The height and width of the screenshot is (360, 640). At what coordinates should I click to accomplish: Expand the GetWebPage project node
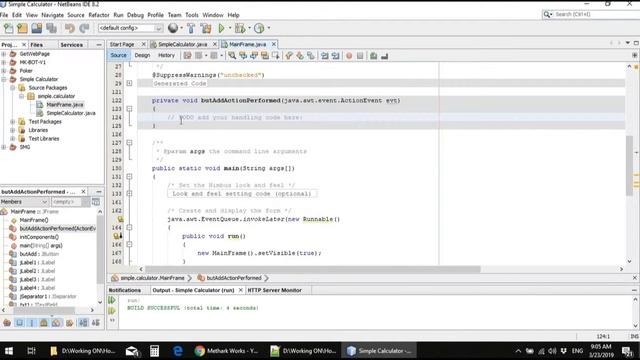coord(4,54)
